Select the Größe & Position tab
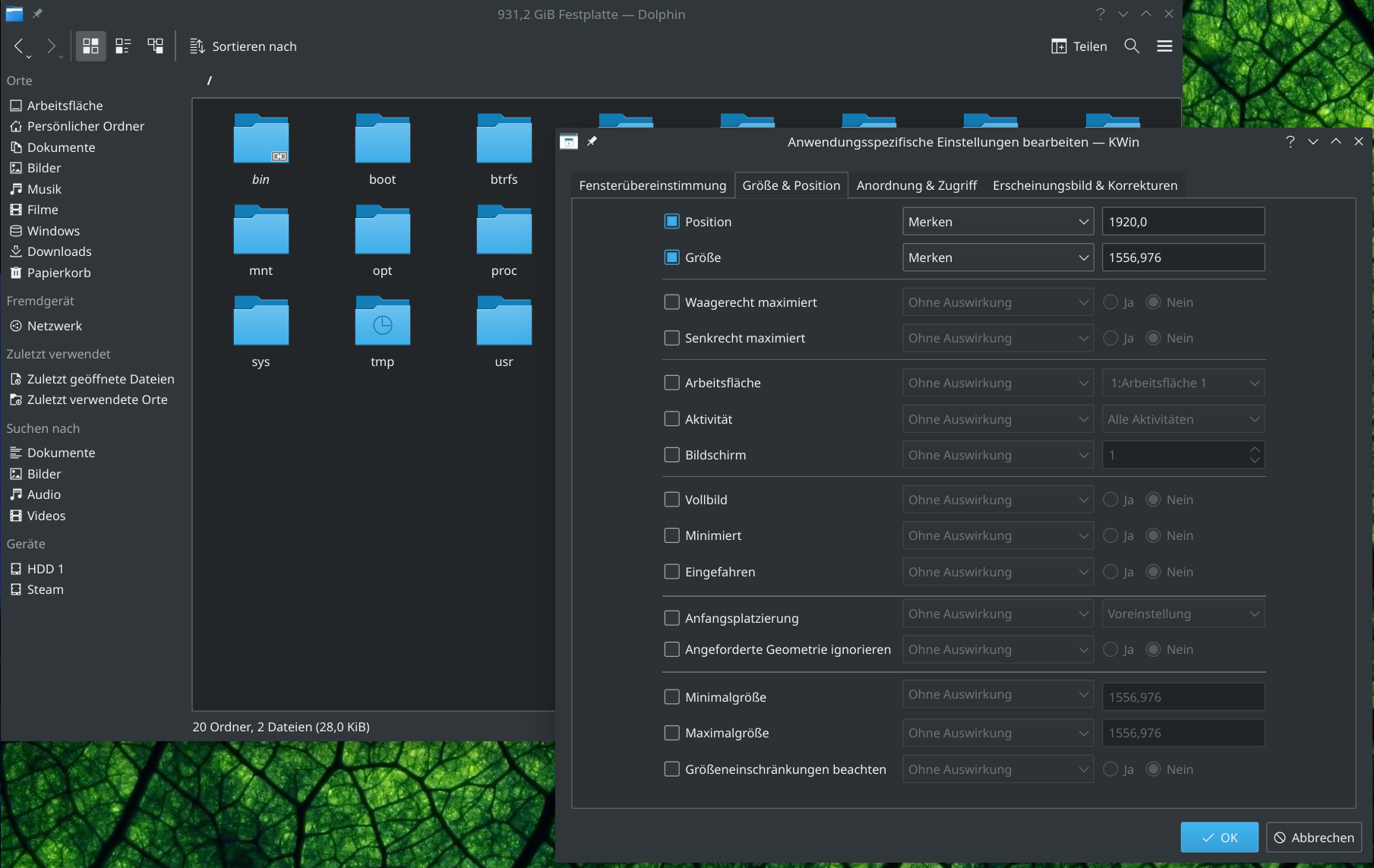The width and height of the screenshot is (1374, 868). (791, 185)
